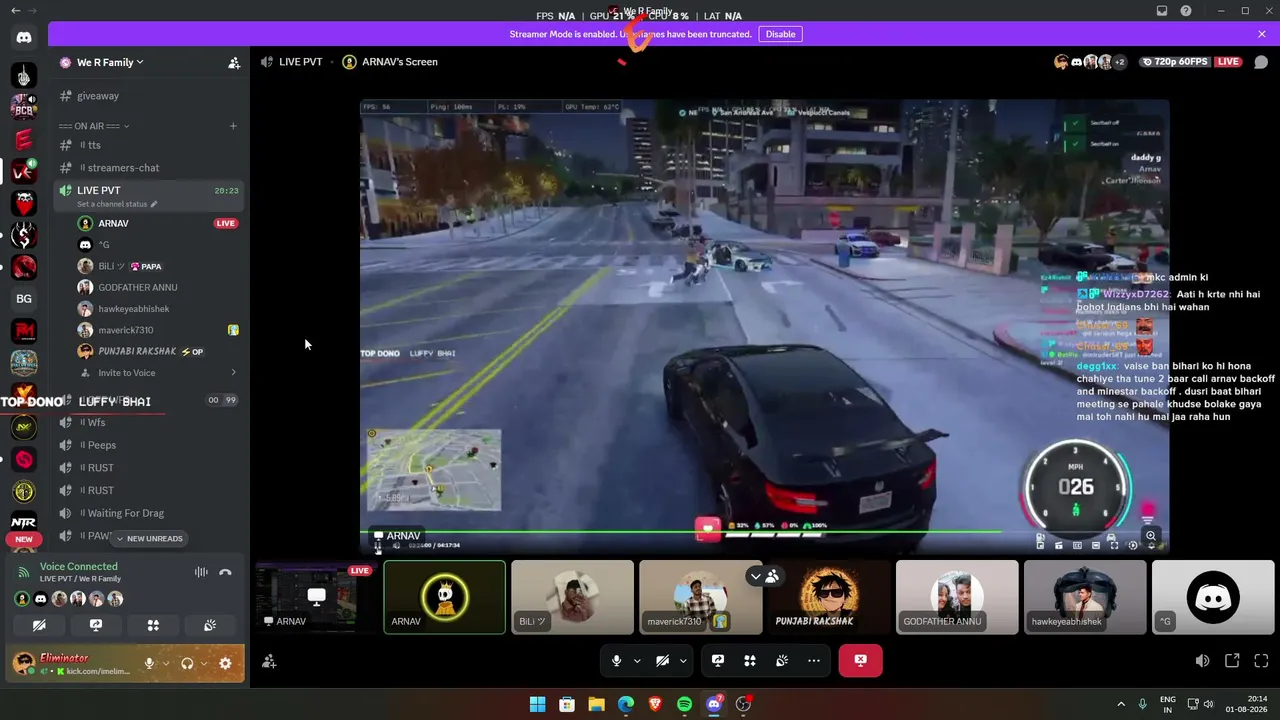1280x720 pixels.
Task: Set a channel status for LIVE PVT
Action: (117, 204)
